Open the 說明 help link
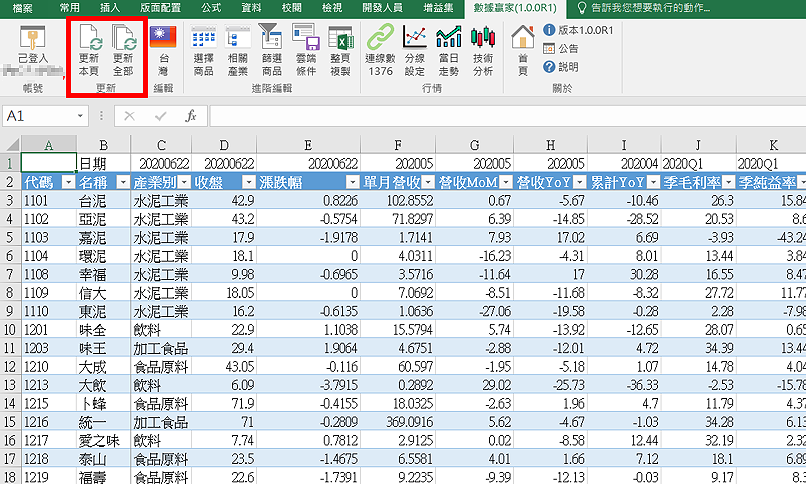The width and height of the screenshot is (806, 484). tap(567, 67)
